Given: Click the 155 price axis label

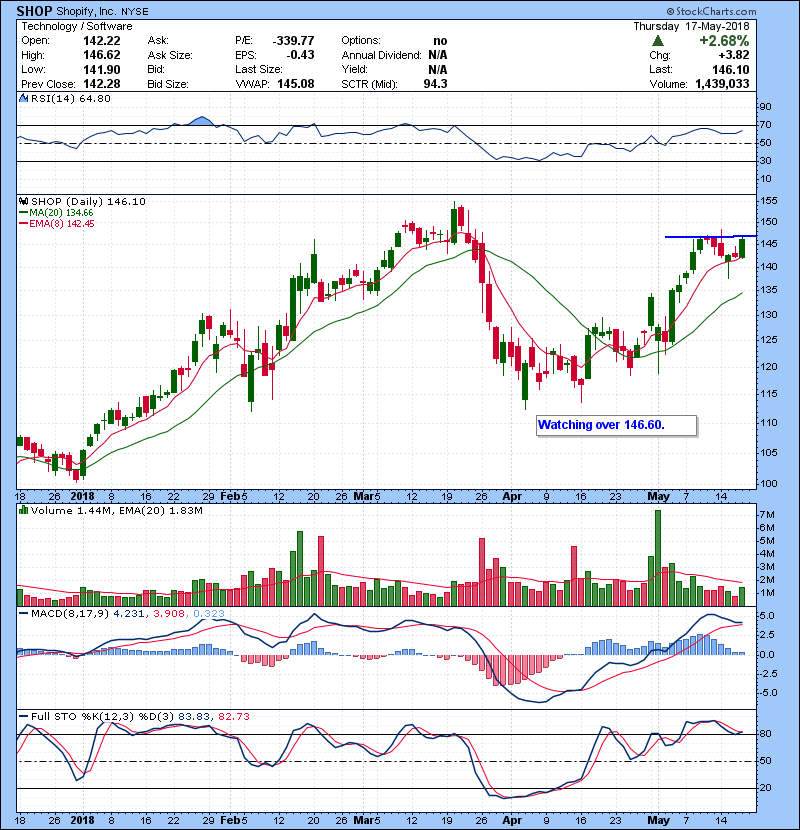Looking at the screenshot, I should point(769,201).
